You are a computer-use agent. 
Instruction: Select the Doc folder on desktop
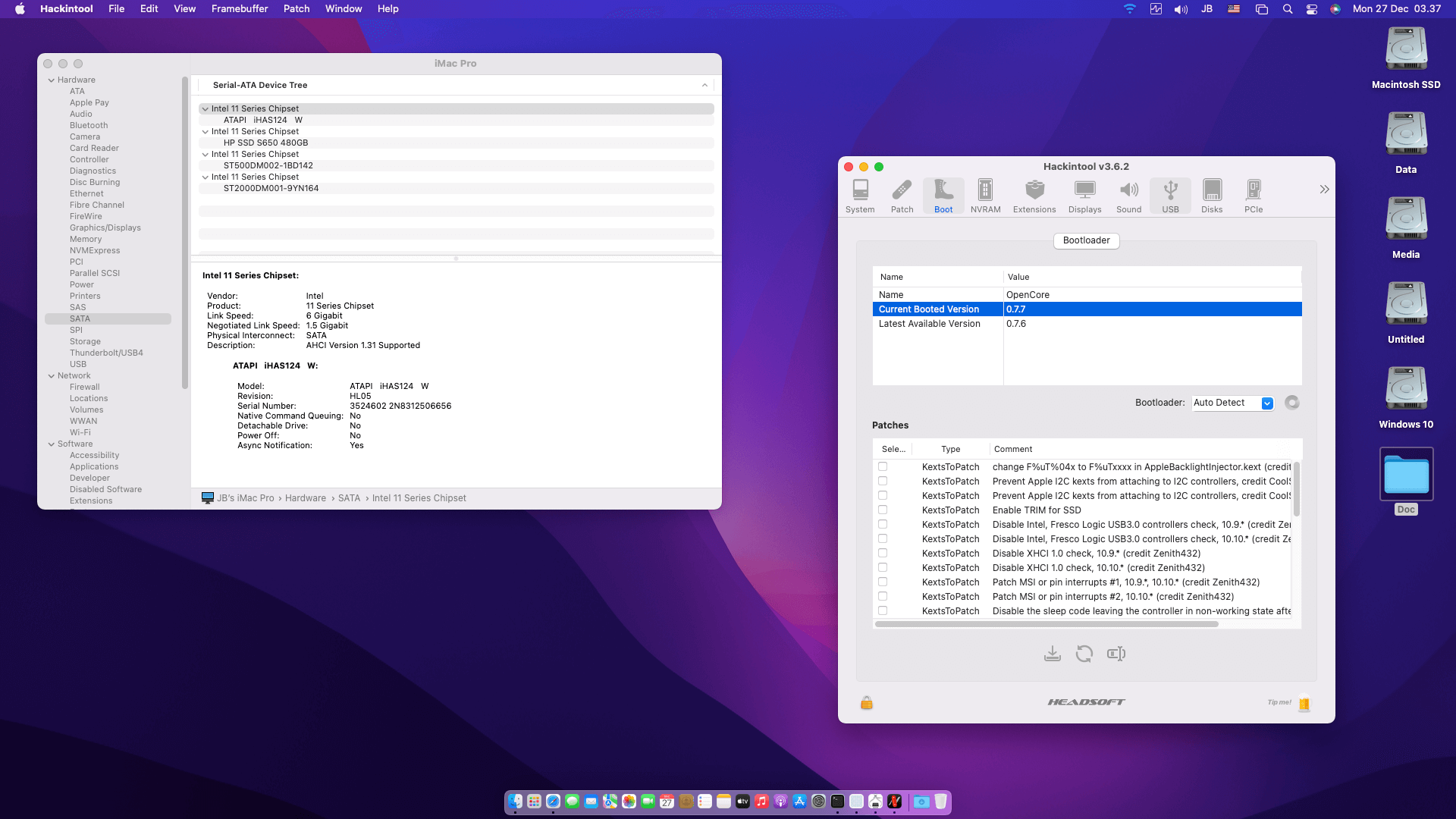point(1406,481)
